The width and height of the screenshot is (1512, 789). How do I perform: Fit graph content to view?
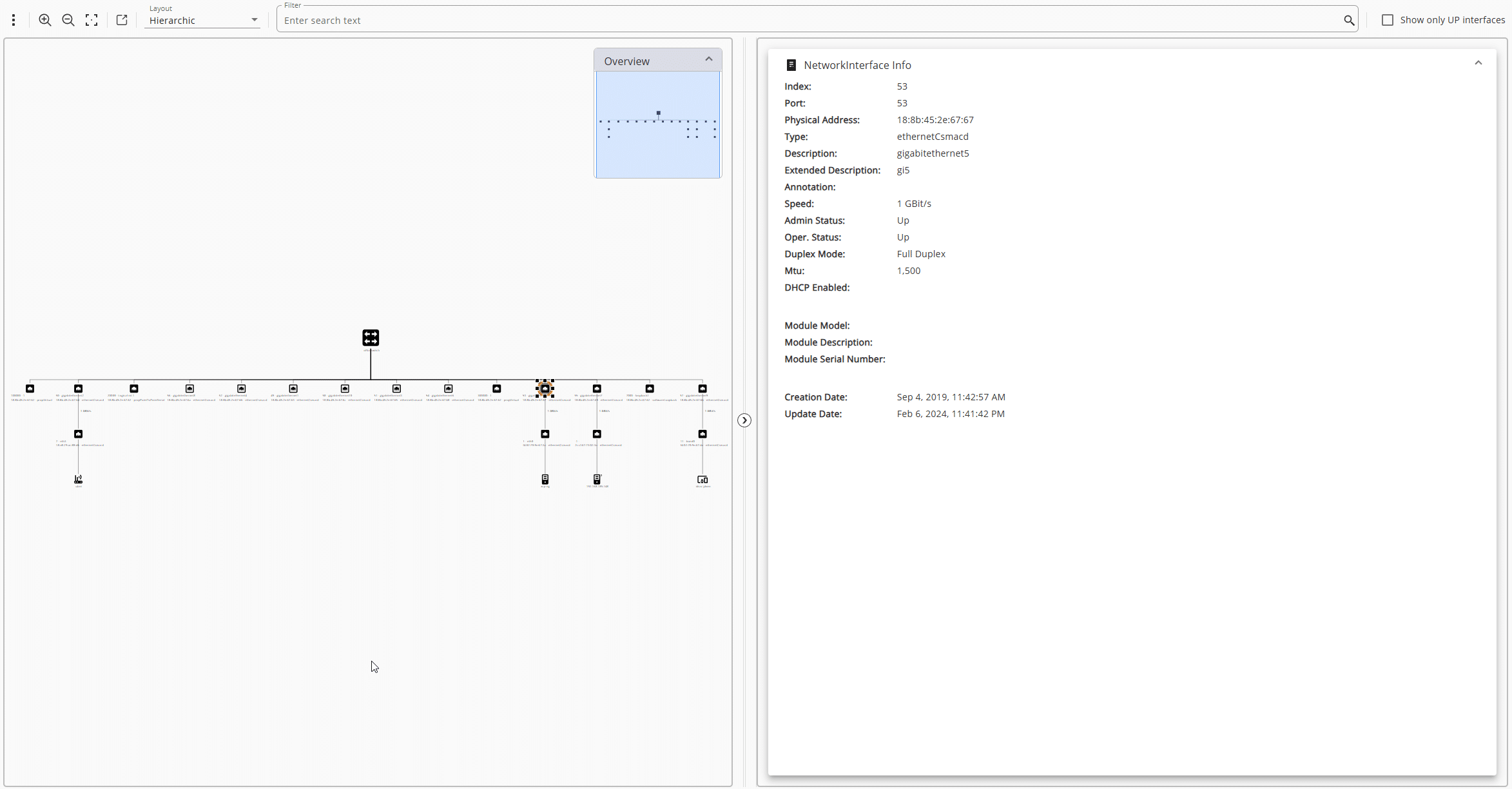92,20
